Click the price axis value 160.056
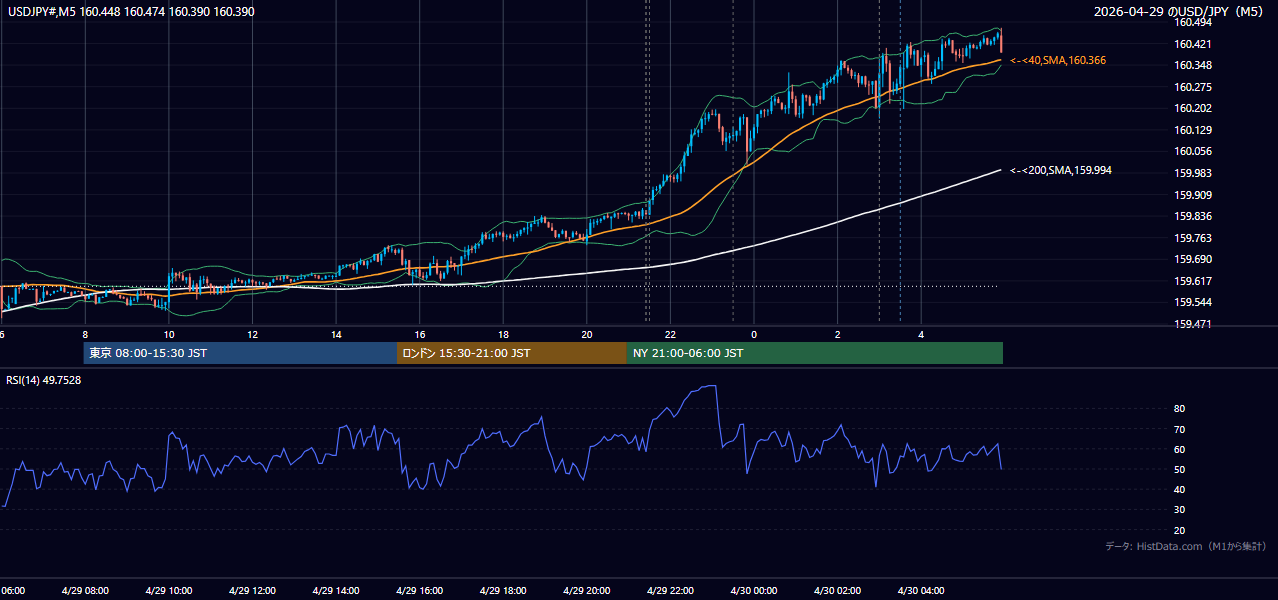Screen dimensions: 1278x600 (x=1192, y=151)
